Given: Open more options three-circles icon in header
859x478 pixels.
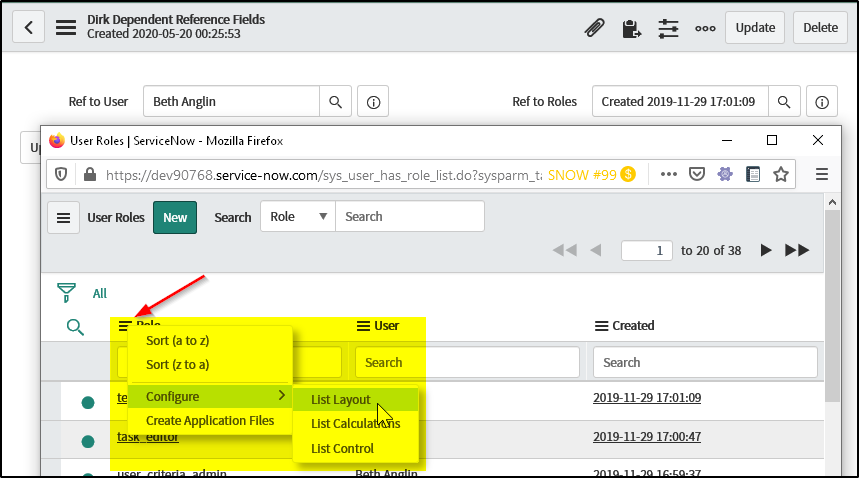Looking at the screenshot, I should [x=705, y=28].
